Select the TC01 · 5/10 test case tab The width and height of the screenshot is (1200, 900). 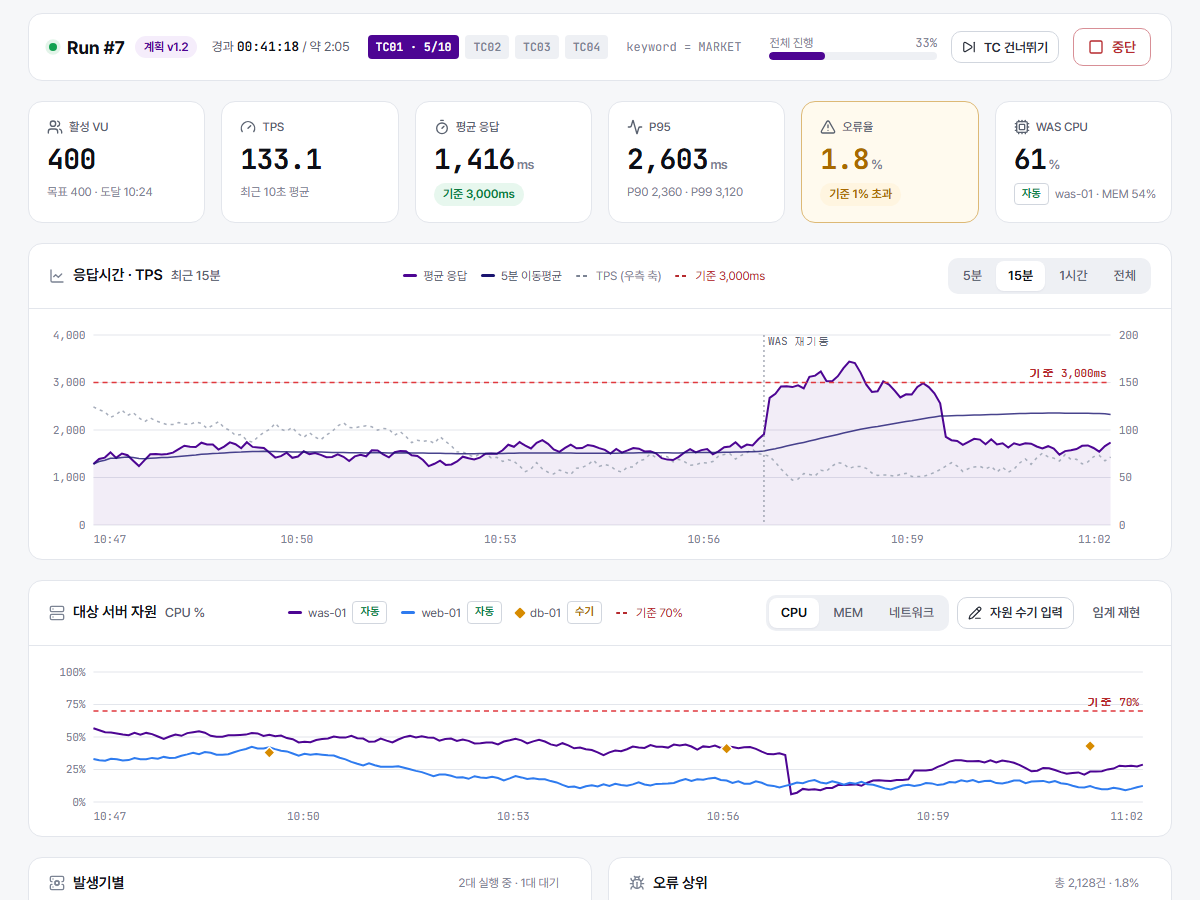click(414, 47)
